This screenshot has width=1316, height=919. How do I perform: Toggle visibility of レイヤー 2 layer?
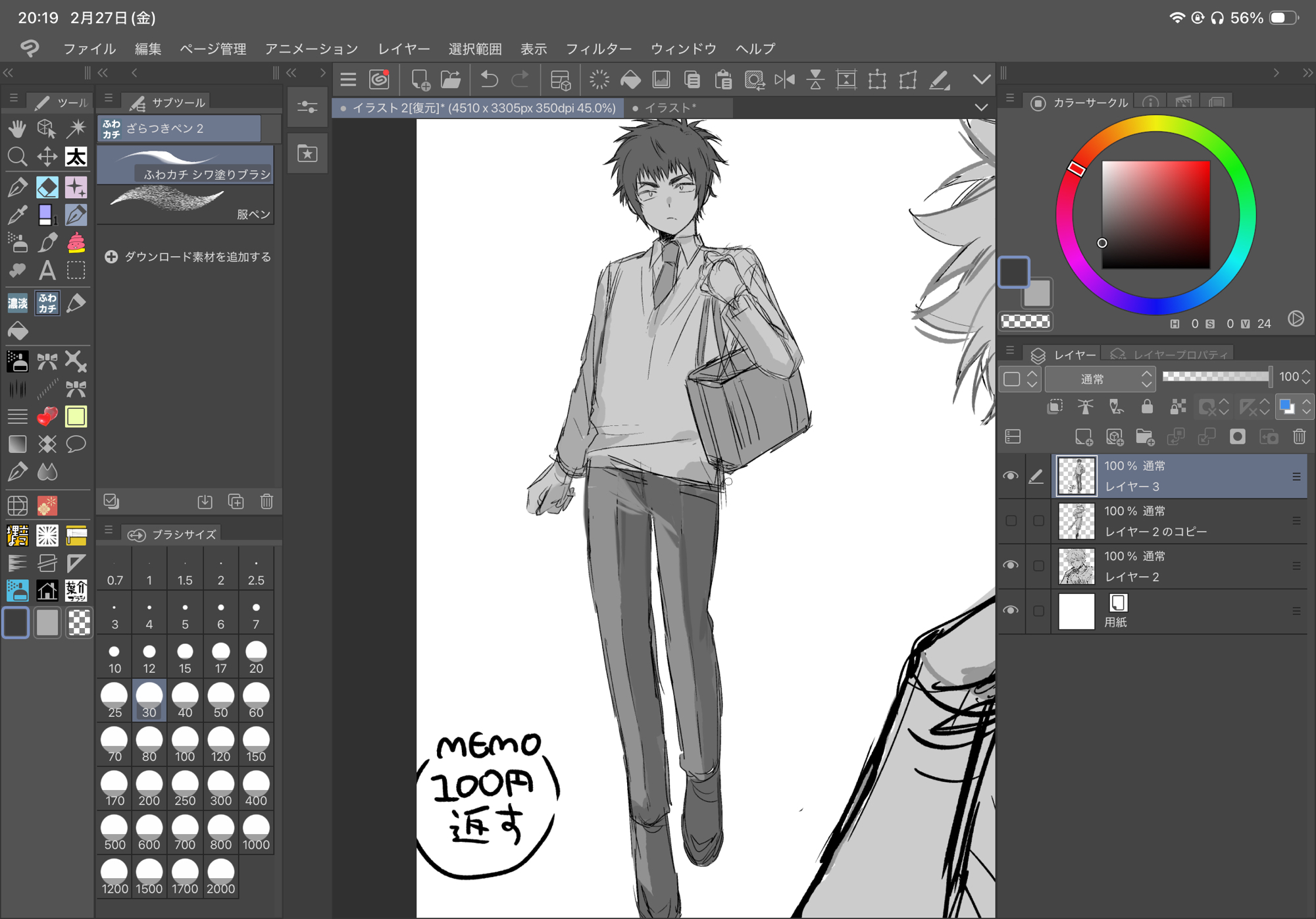coord(1011,565)
